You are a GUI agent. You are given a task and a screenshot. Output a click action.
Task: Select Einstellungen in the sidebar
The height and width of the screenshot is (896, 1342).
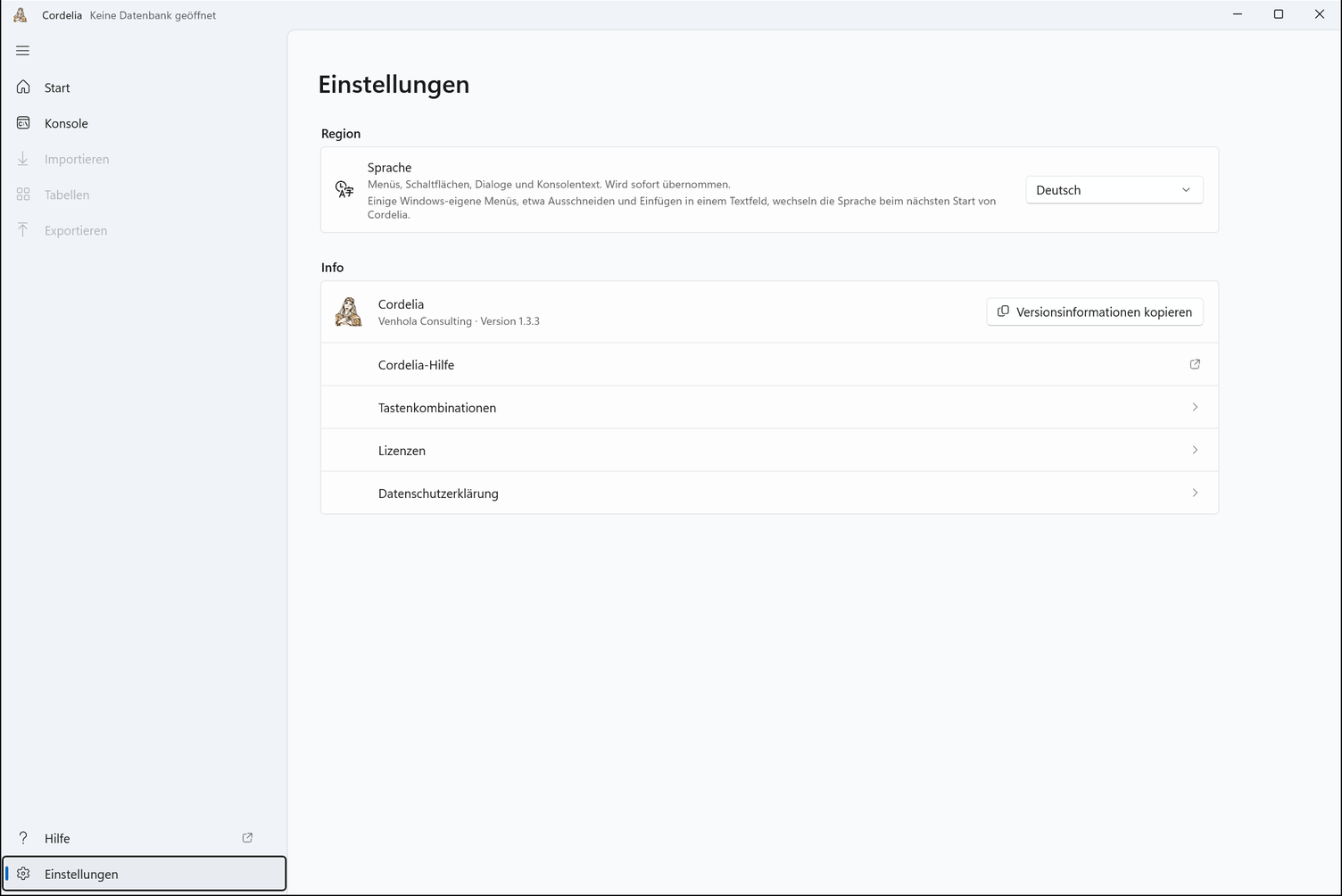click(145, 874)
